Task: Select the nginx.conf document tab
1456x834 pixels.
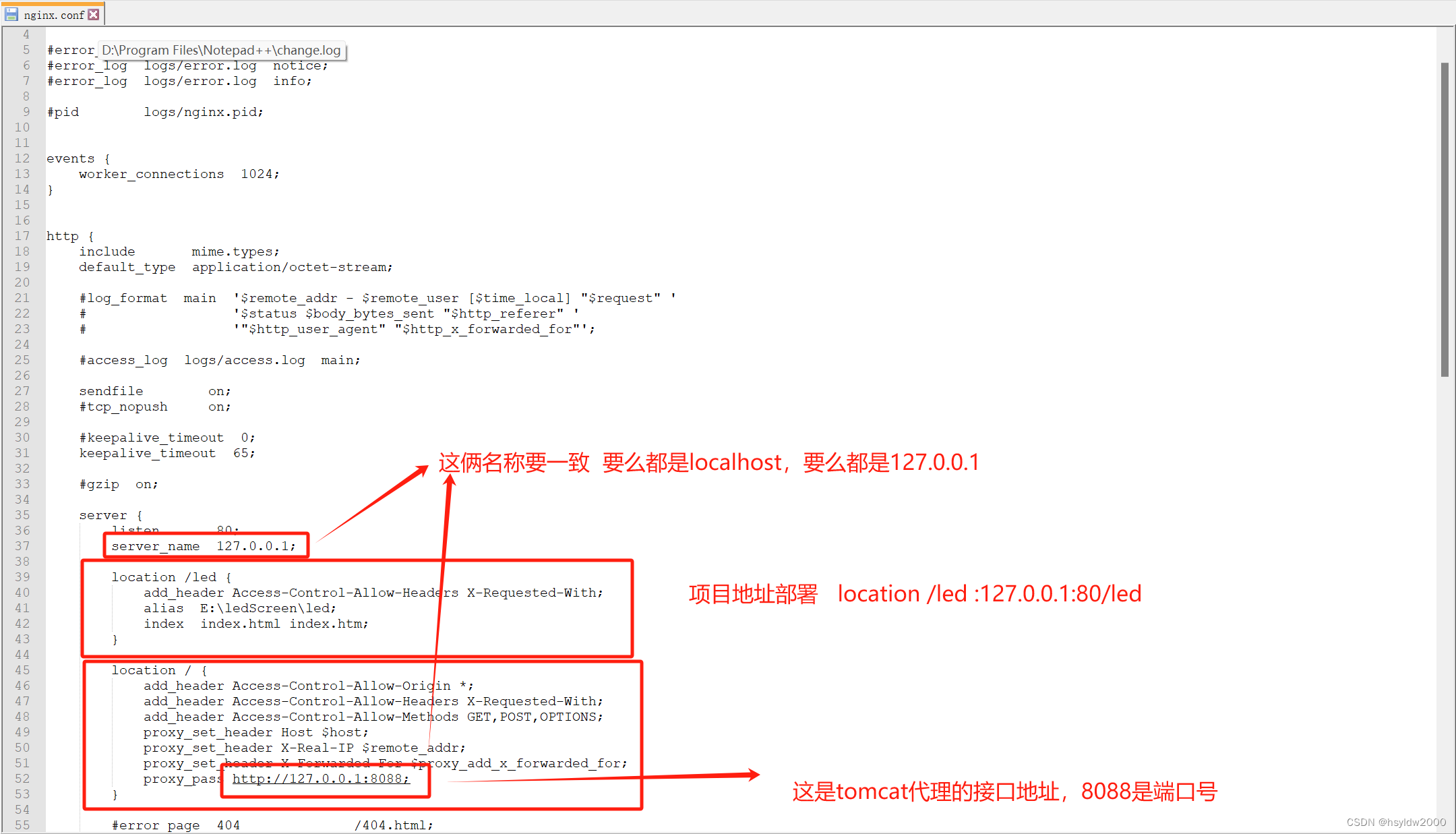Action: [53, 15]
